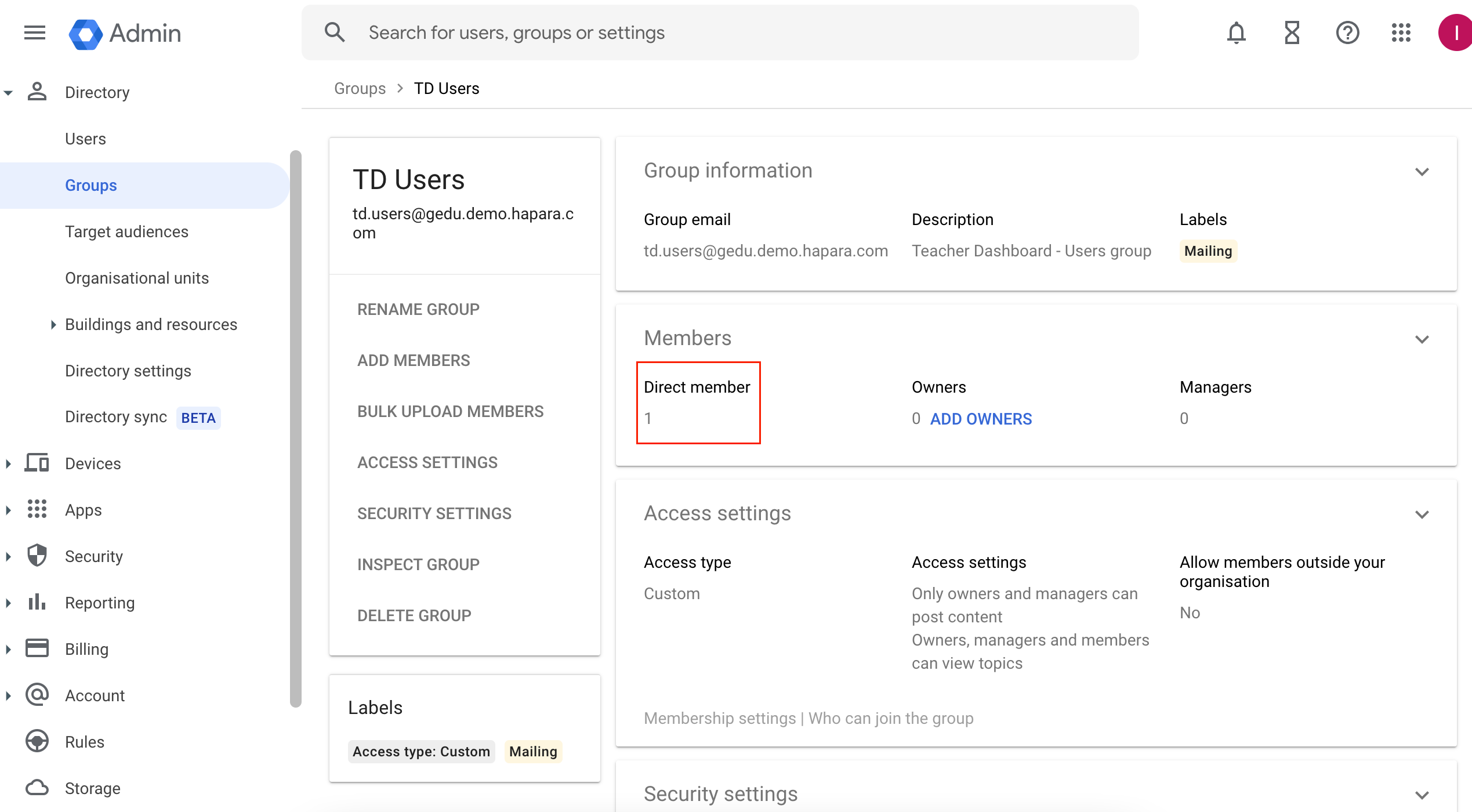The height and width of the screenshot is (812, 1472).
Task: Click INSPECT GROUP
Action: pyautogui.click(x=418, y=564)
